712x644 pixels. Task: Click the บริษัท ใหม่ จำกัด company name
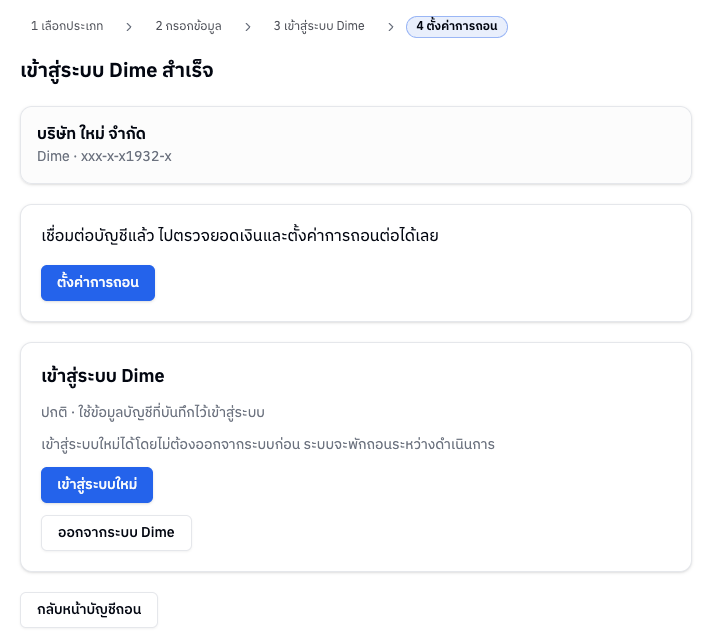click(x=91, y=134)
